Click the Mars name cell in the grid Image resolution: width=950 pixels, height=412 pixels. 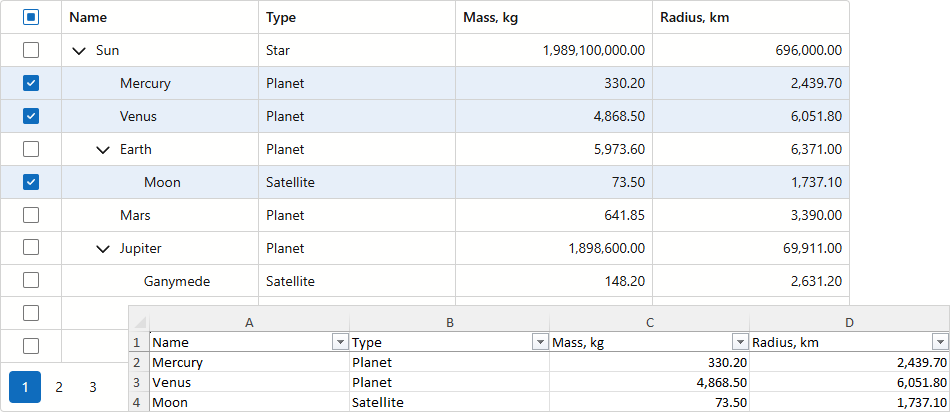(160, 215)
